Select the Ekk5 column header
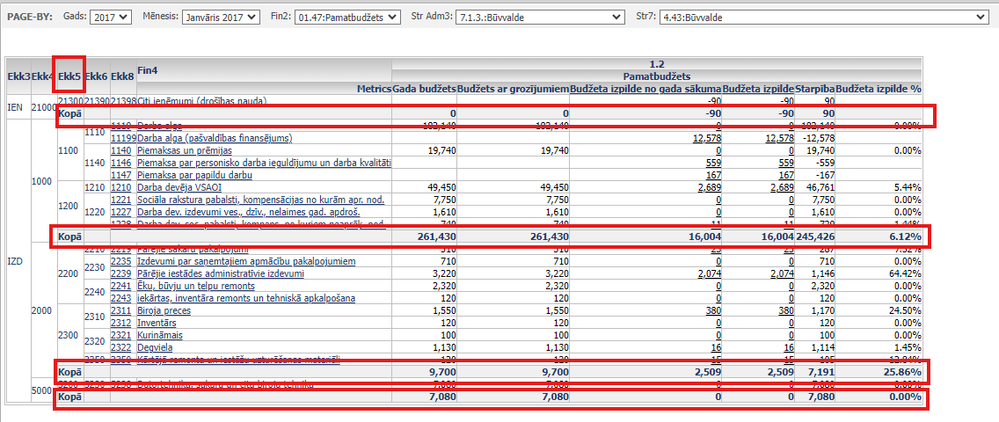This screenshot has height=422, width=999. (x=69, y=76)
